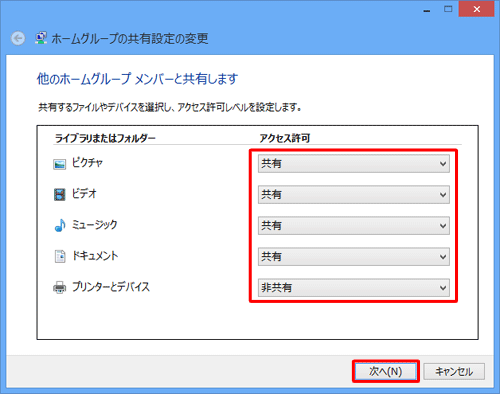Click the 次へ(N) button

[386, 371]
